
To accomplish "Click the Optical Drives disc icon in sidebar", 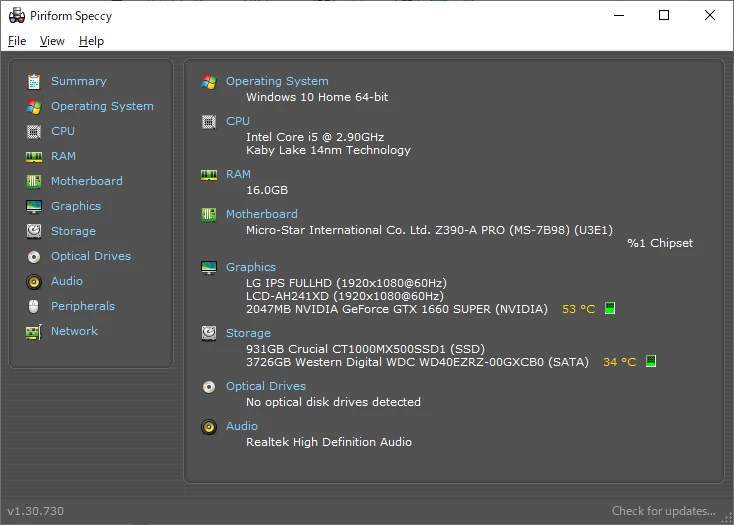I will [34, 256].
